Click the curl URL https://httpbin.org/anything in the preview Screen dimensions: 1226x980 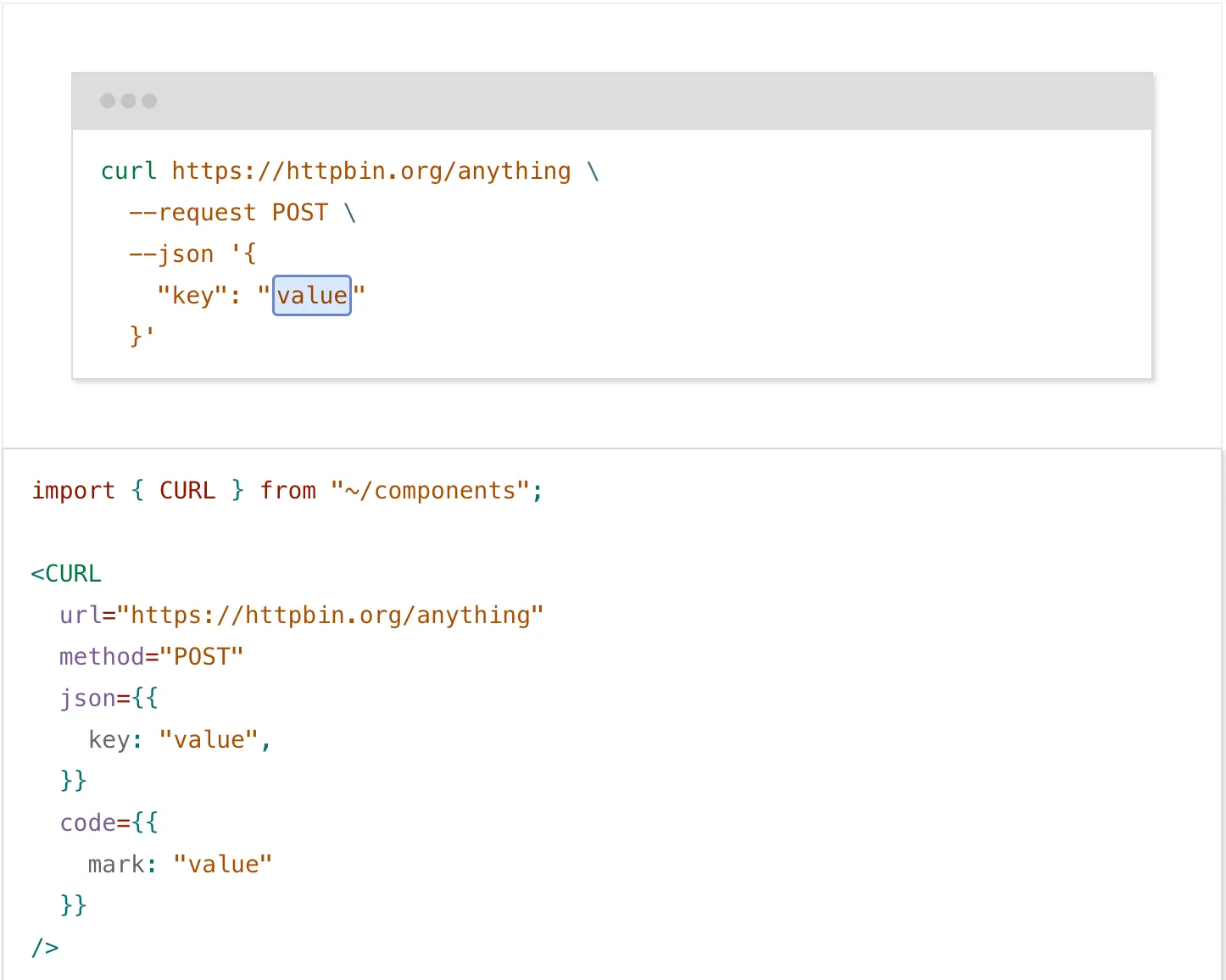pos(371,170)
